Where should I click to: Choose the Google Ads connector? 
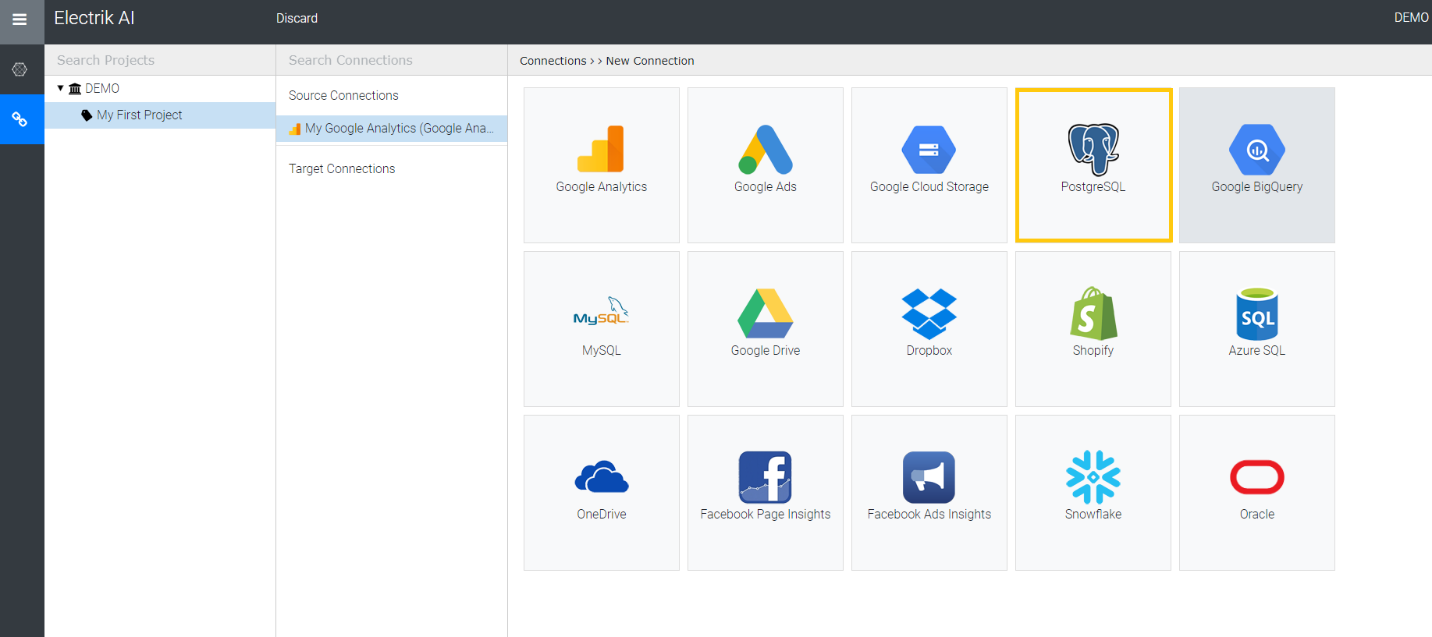tap(765, 165)
